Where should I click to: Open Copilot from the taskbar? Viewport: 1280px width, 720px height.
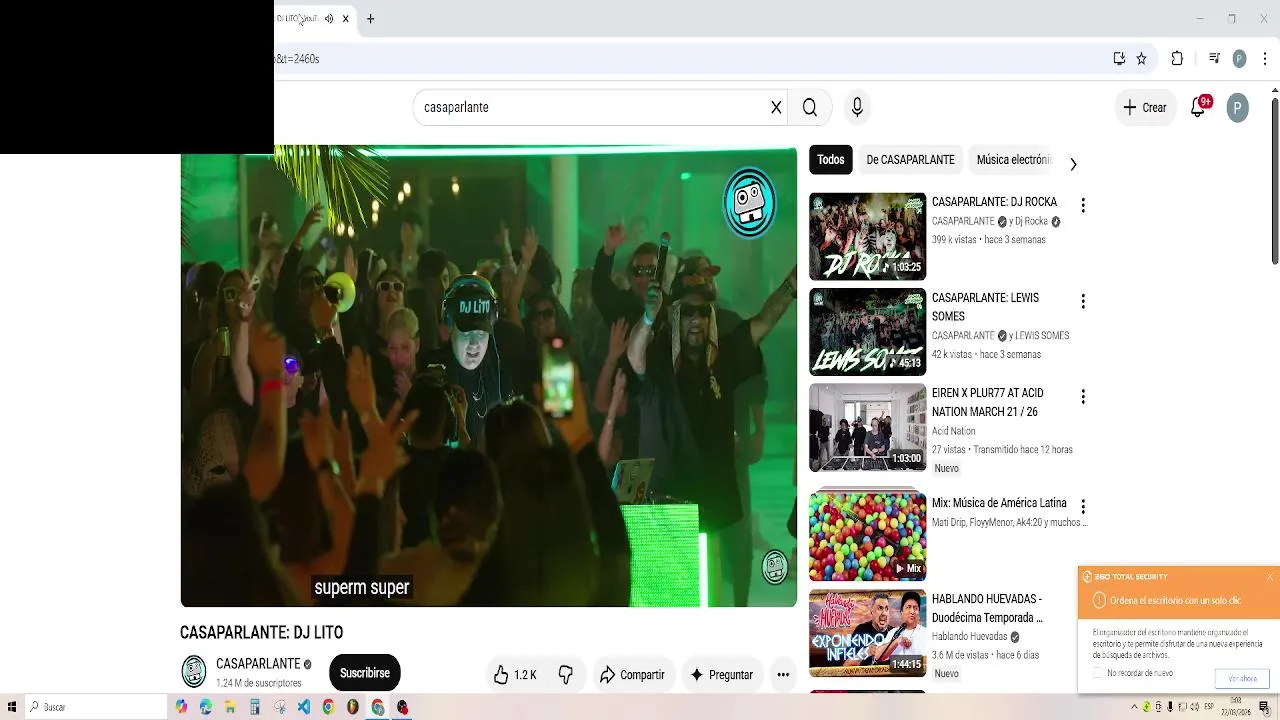tap(181, 707)
